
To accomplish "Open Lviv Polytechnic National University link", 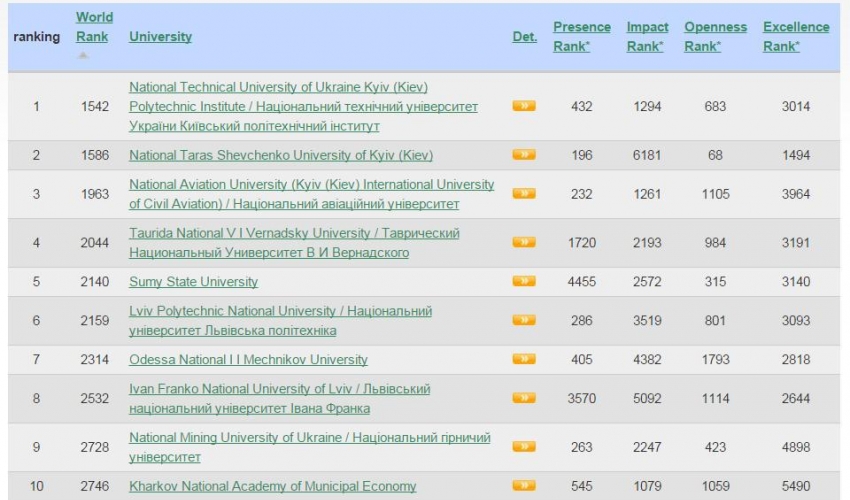I will click(x=280, y=320).
